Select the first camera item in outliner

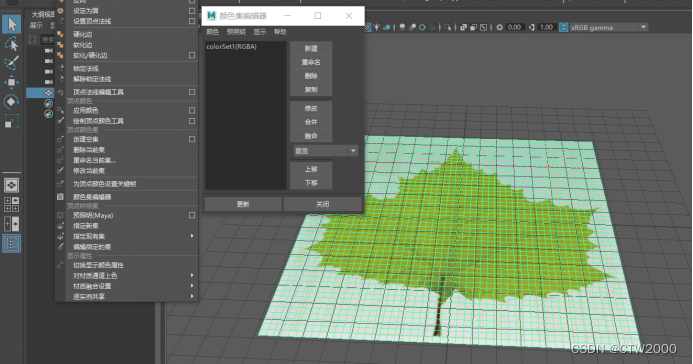coord(48,50)
